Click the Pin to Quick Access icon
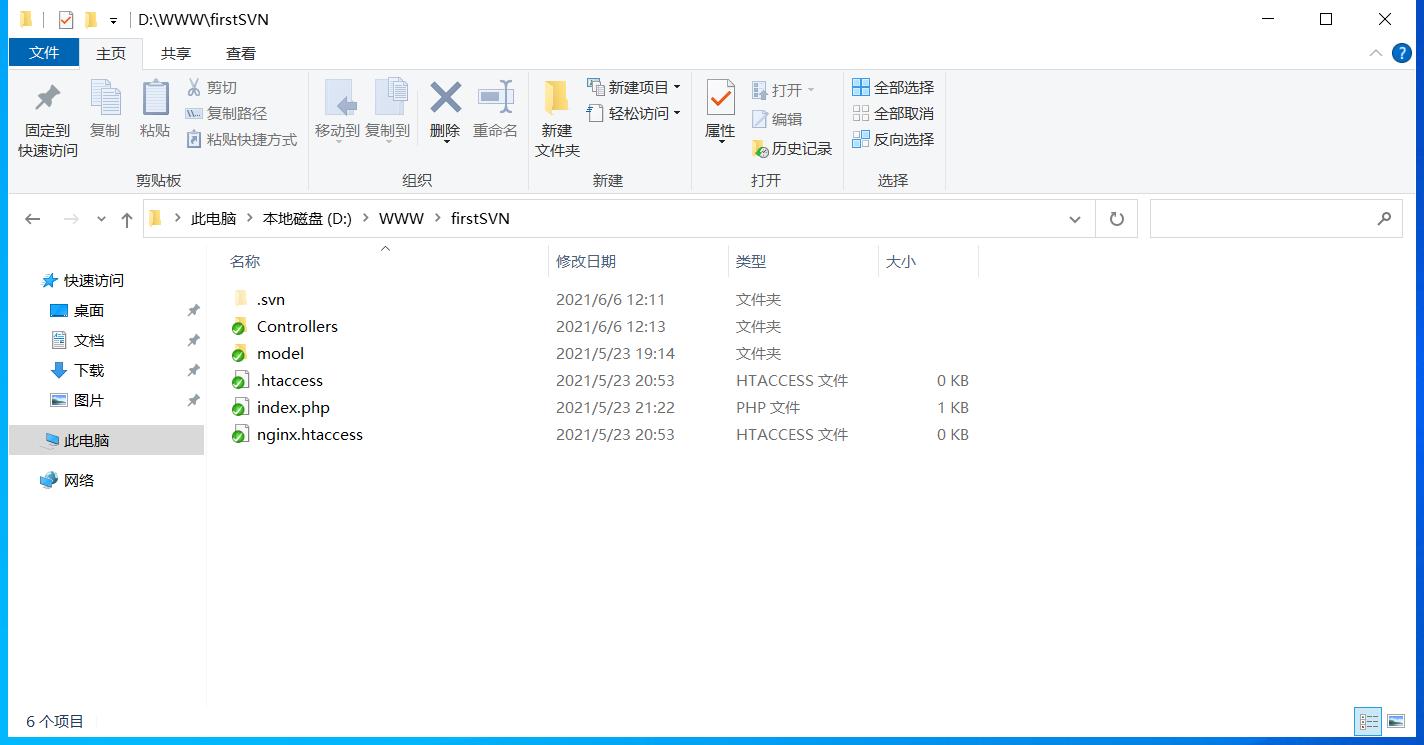This screenshot has height=745, width=1424. coord(47,98)
